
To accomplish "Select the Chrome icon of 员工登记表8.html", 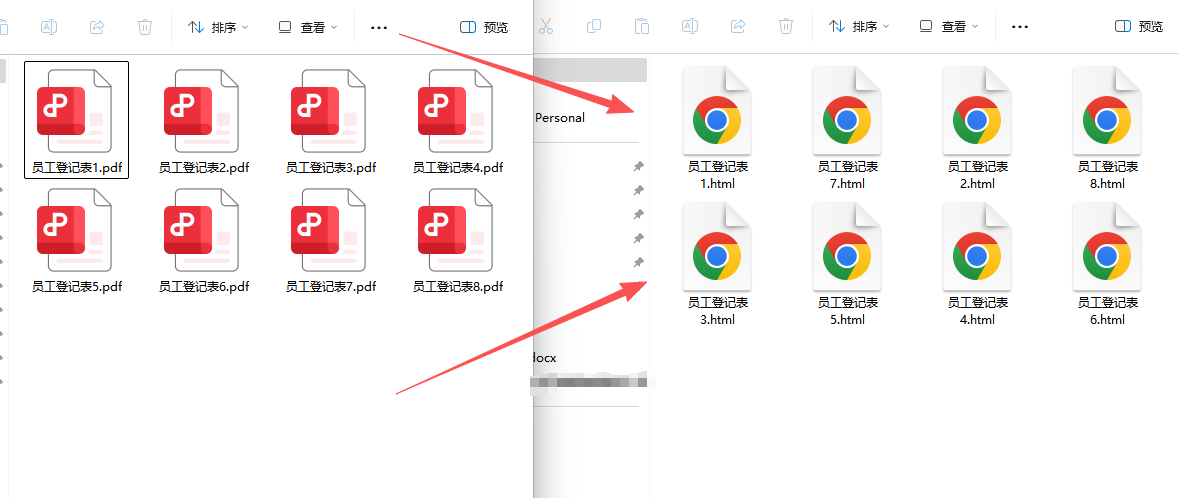I will tap(1107, 111).
